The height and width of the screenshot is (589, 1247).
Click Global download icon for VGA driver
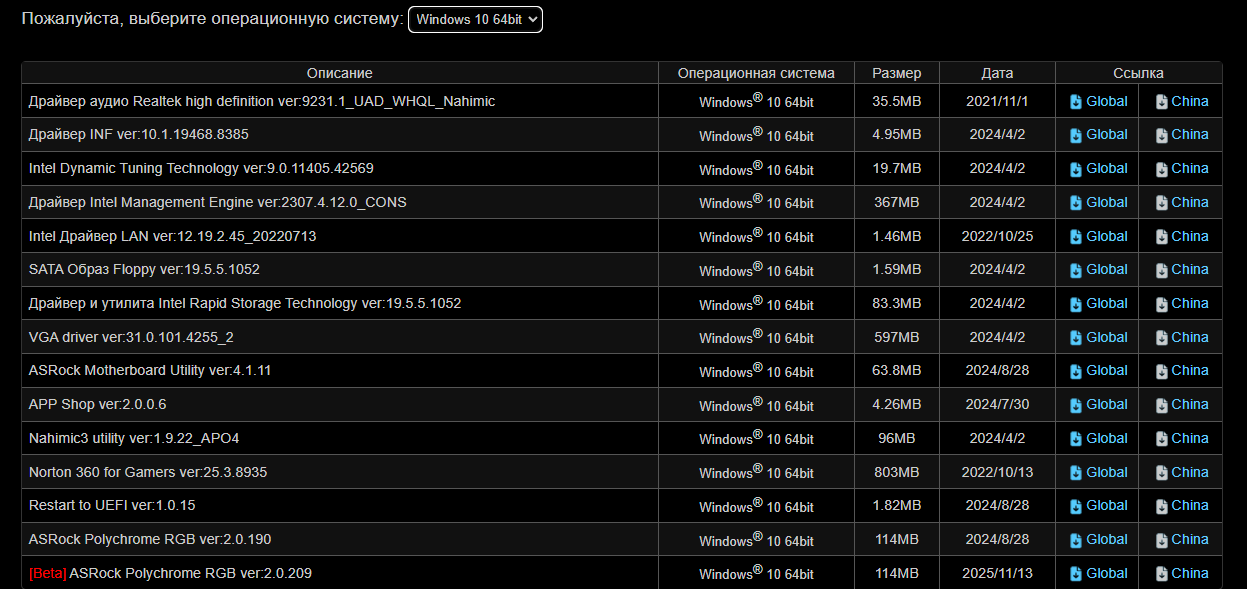tap(1076, 338)
